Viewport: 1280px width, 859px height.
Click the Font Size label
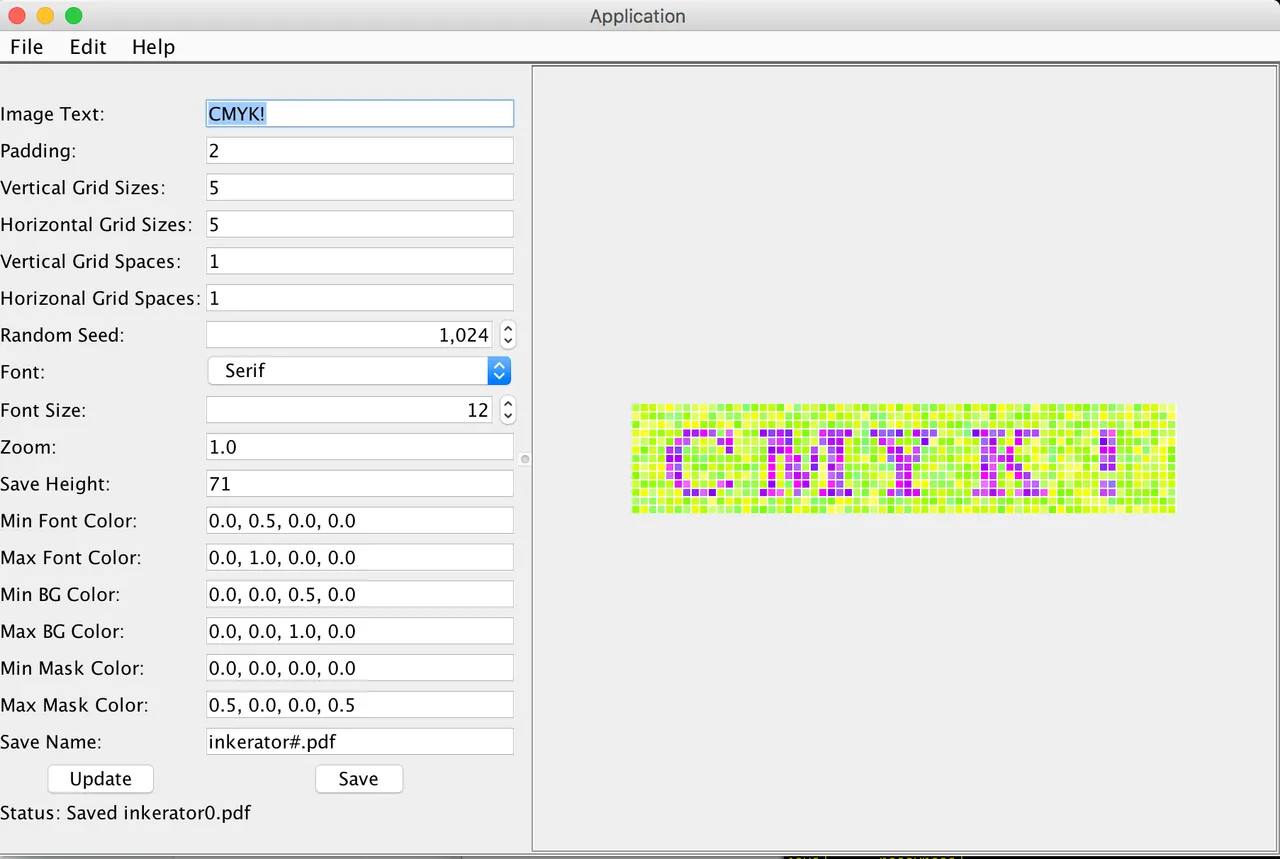pos(43,410)
